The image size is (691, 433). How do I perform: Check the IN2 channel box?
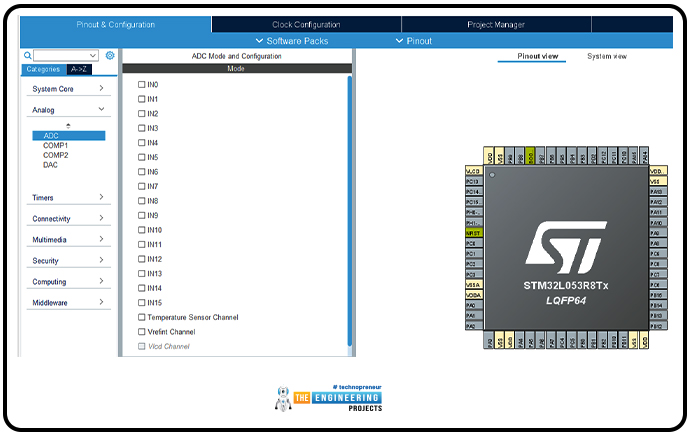coord(141,113)
